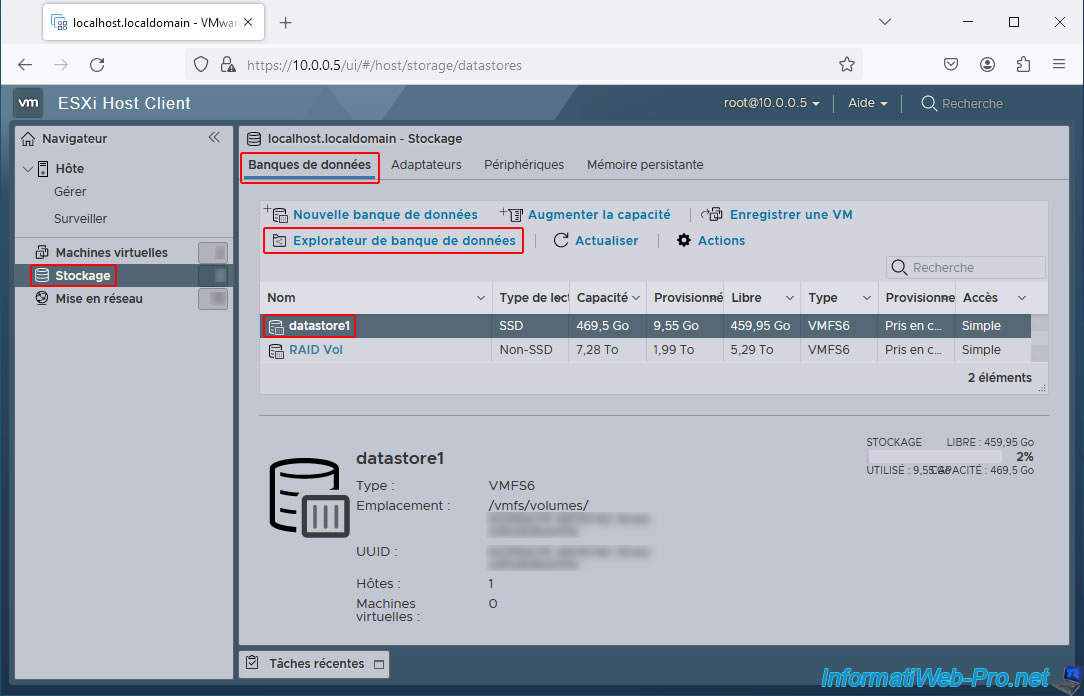Screen dimensions: 1084x696
Task: Click the New datastore icon (Nouvelle banque de données)
Action: click(277, 214)
